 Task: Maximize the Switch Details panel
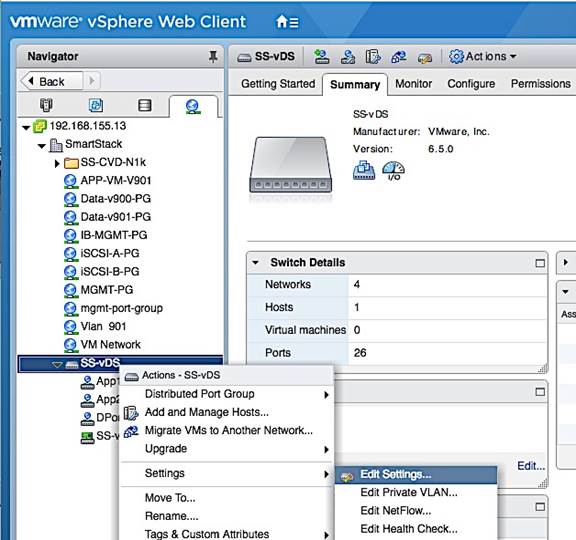coord(540,263)
